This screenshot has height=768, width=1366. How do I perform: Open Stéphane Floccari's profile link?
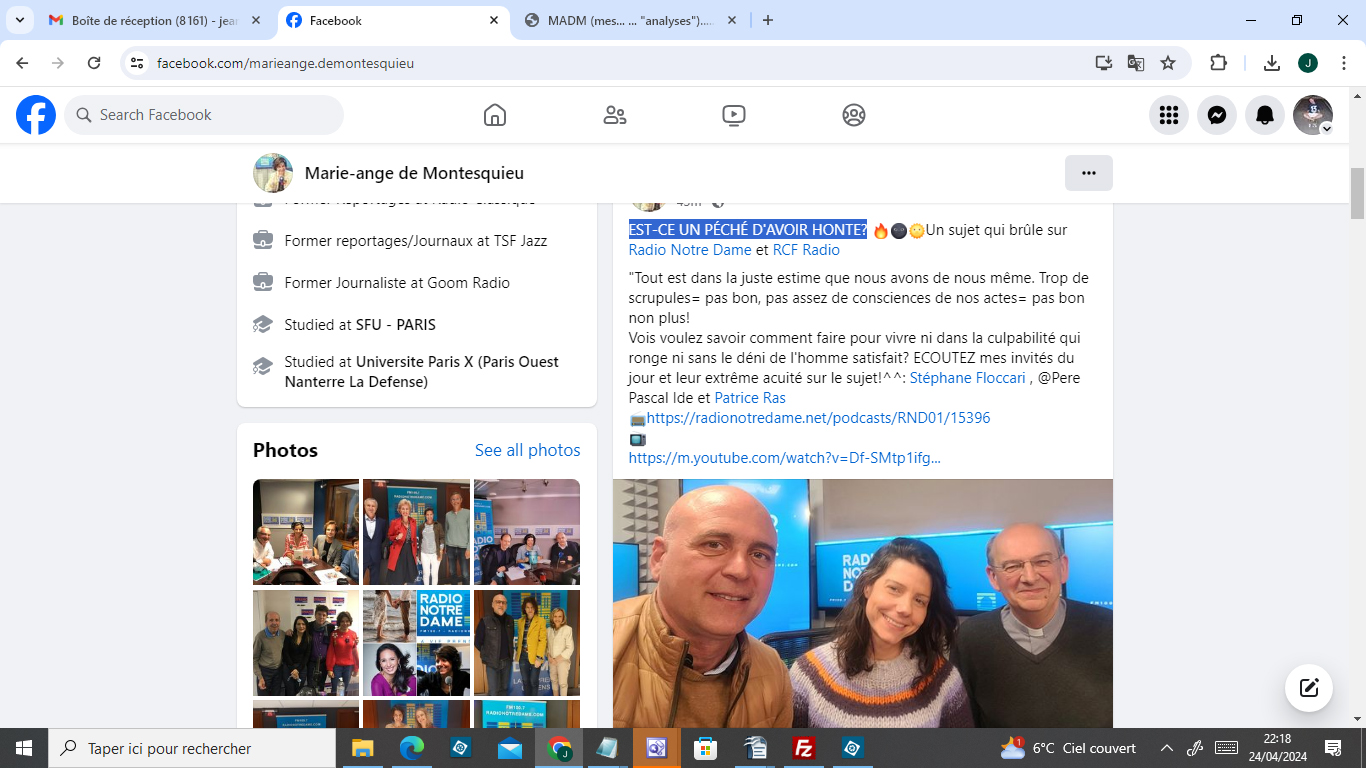(x=968, y=378)
